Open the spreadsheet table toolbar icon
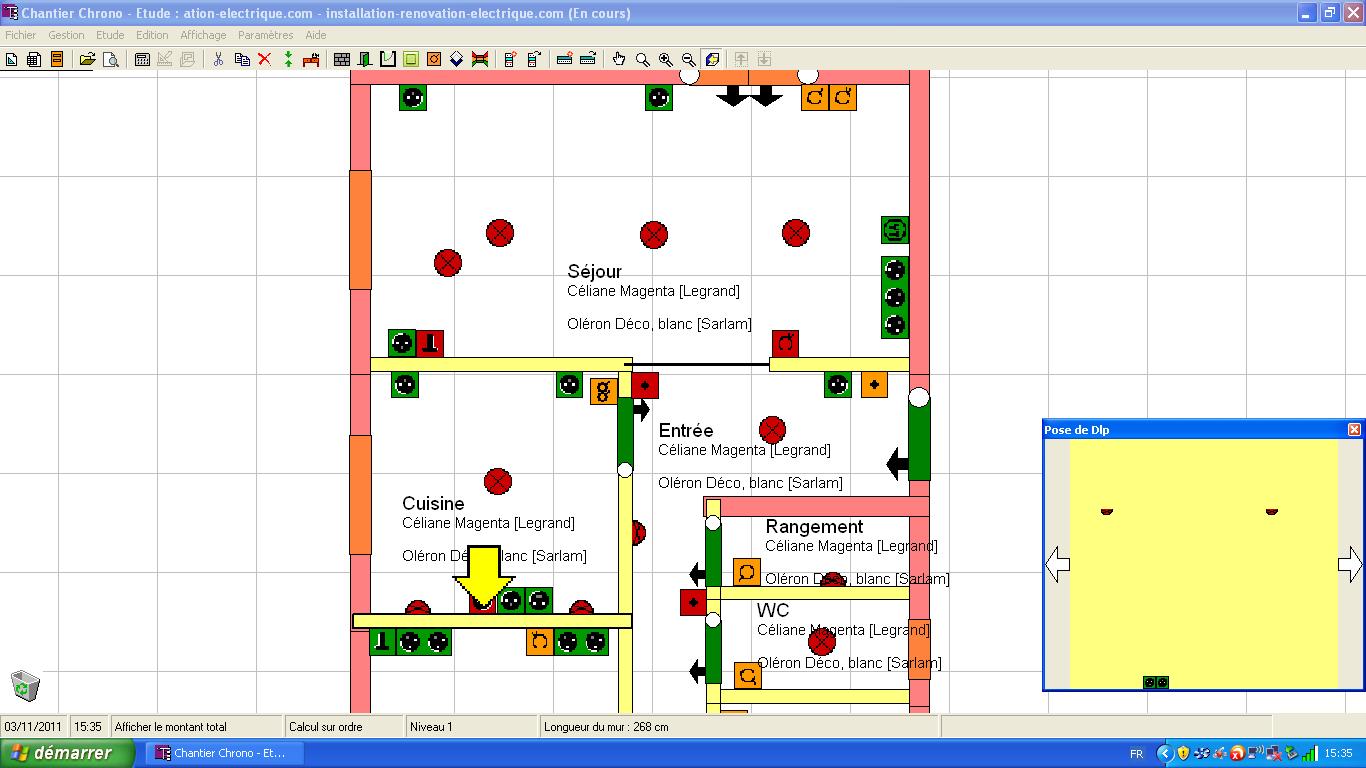 (34, 60)
